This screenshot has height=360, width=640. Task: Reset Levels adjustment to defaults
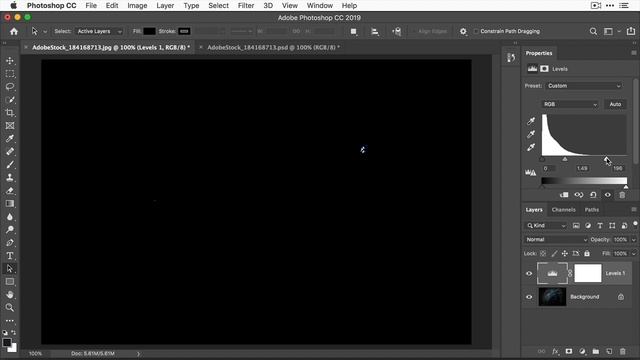click(x=593, y=195)
